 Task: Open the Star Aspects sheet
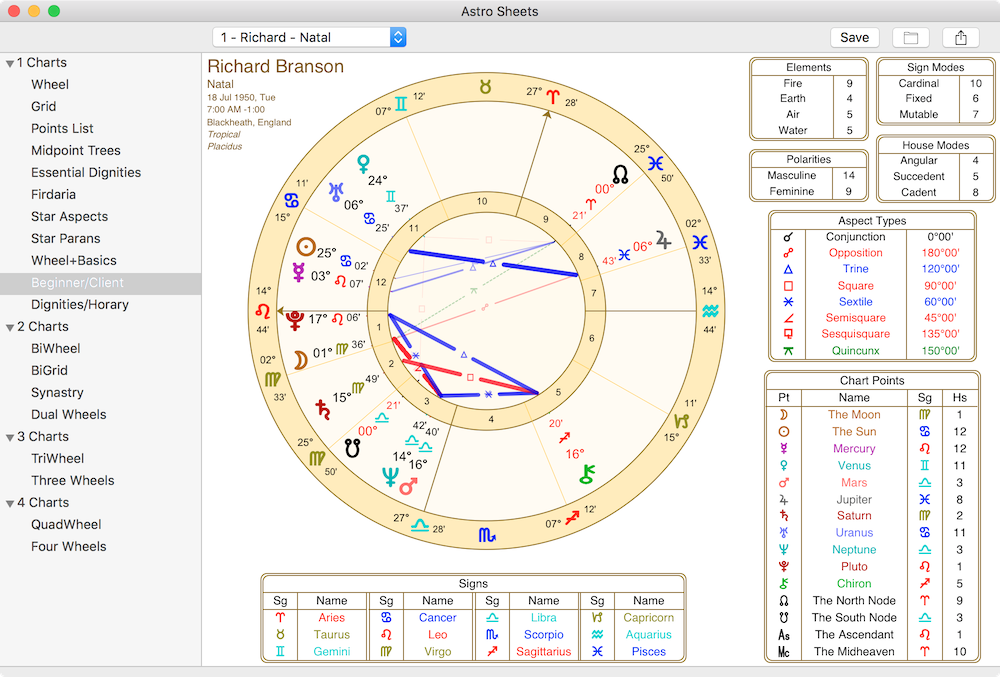tap(70, 216)
